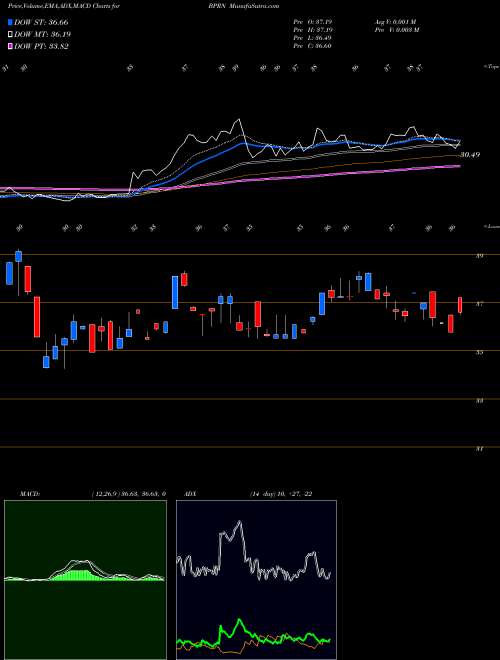Click the 'Pre H: 37.19' high value

313,30
